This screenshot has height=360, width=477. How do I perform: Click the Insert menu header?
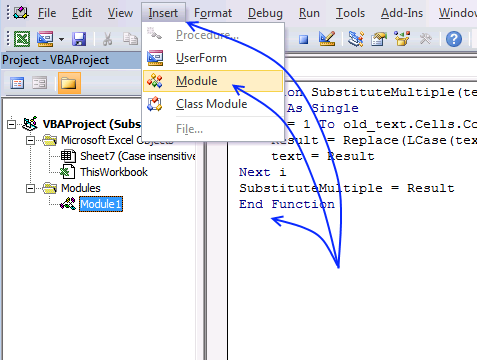pyautogui.click(x=163, y=13)
